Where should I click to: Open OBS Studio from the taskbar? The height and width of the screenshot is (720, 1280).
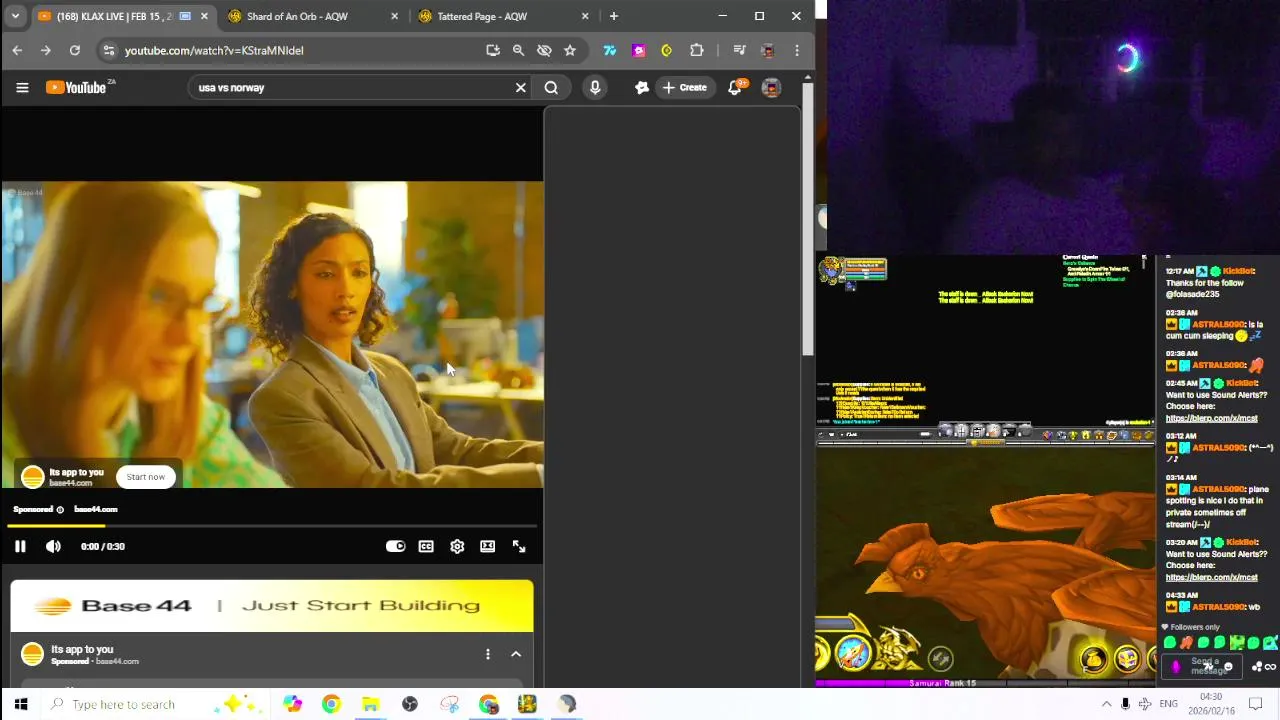coord(410,704)
